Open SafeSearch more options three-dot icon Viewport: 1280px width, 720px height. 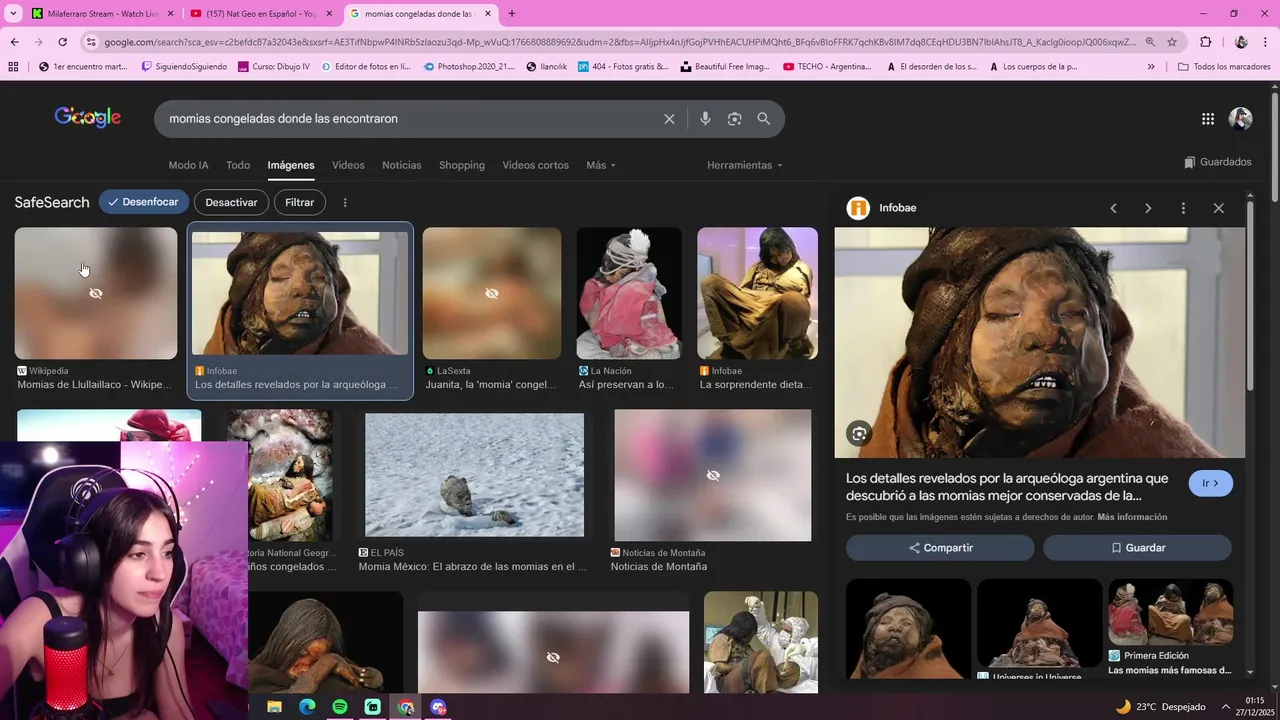[x=345, y=202]
